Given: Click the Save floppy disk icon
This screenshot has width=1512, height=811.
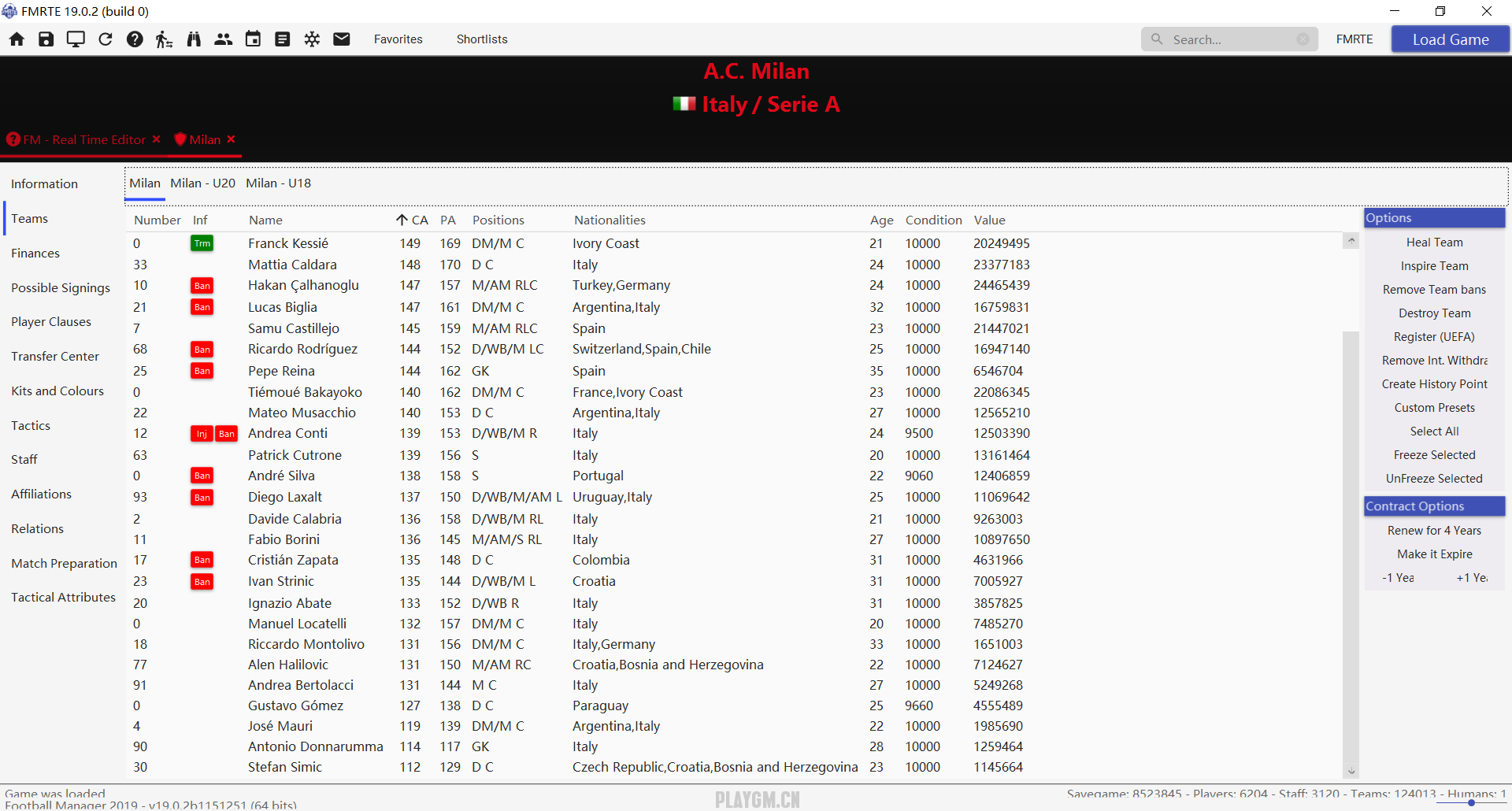Looking at the screenshot, I should pos(46,39).
